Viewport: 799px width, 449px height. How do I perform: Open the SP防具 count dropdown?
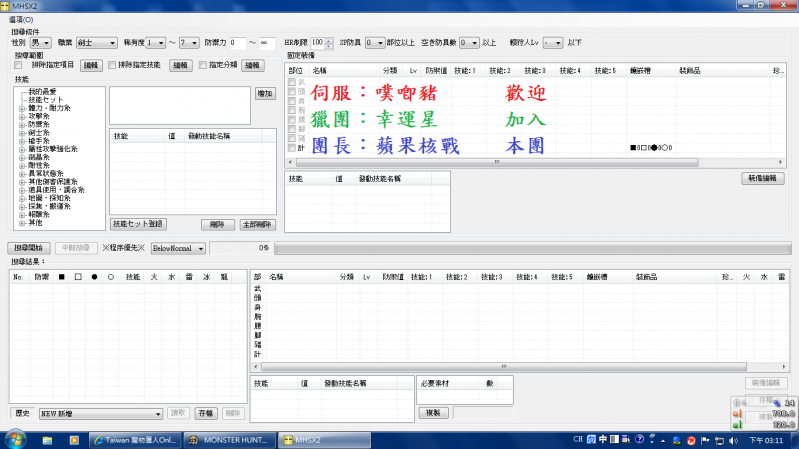[375, 43]
